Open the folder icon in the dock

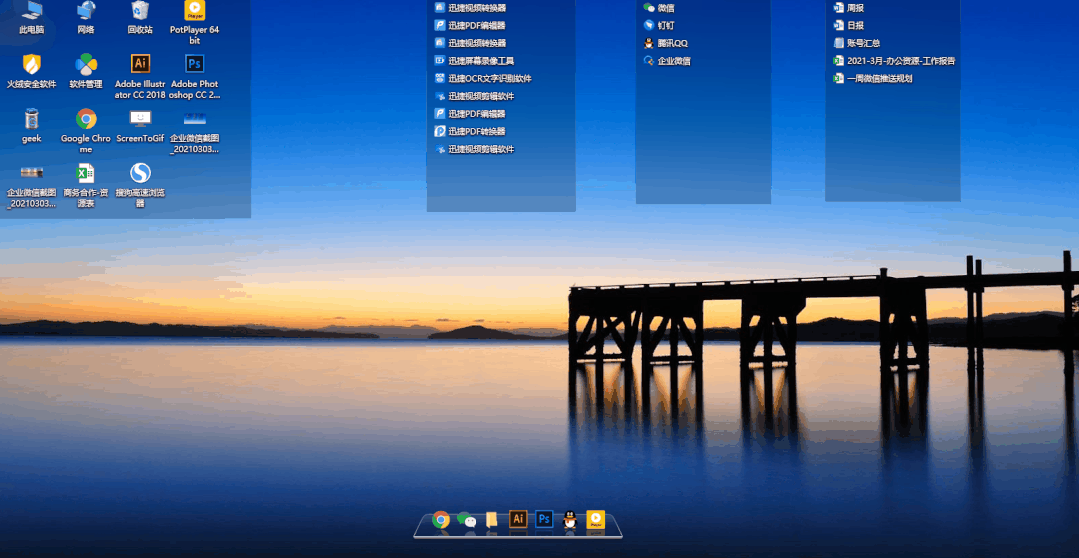[x=492, y=519]
